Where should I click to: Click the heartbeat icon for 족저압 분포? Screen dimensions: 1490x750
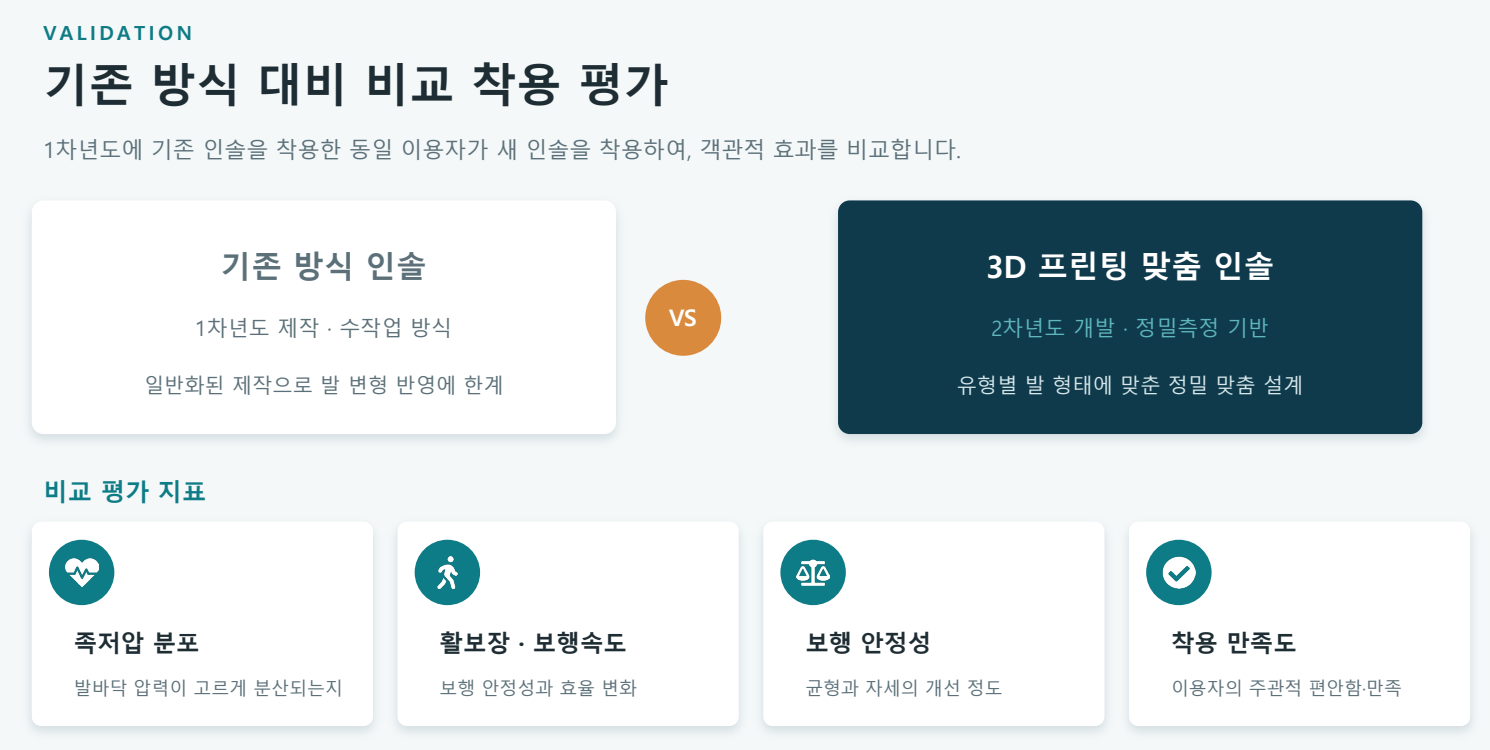pos(81,572)
